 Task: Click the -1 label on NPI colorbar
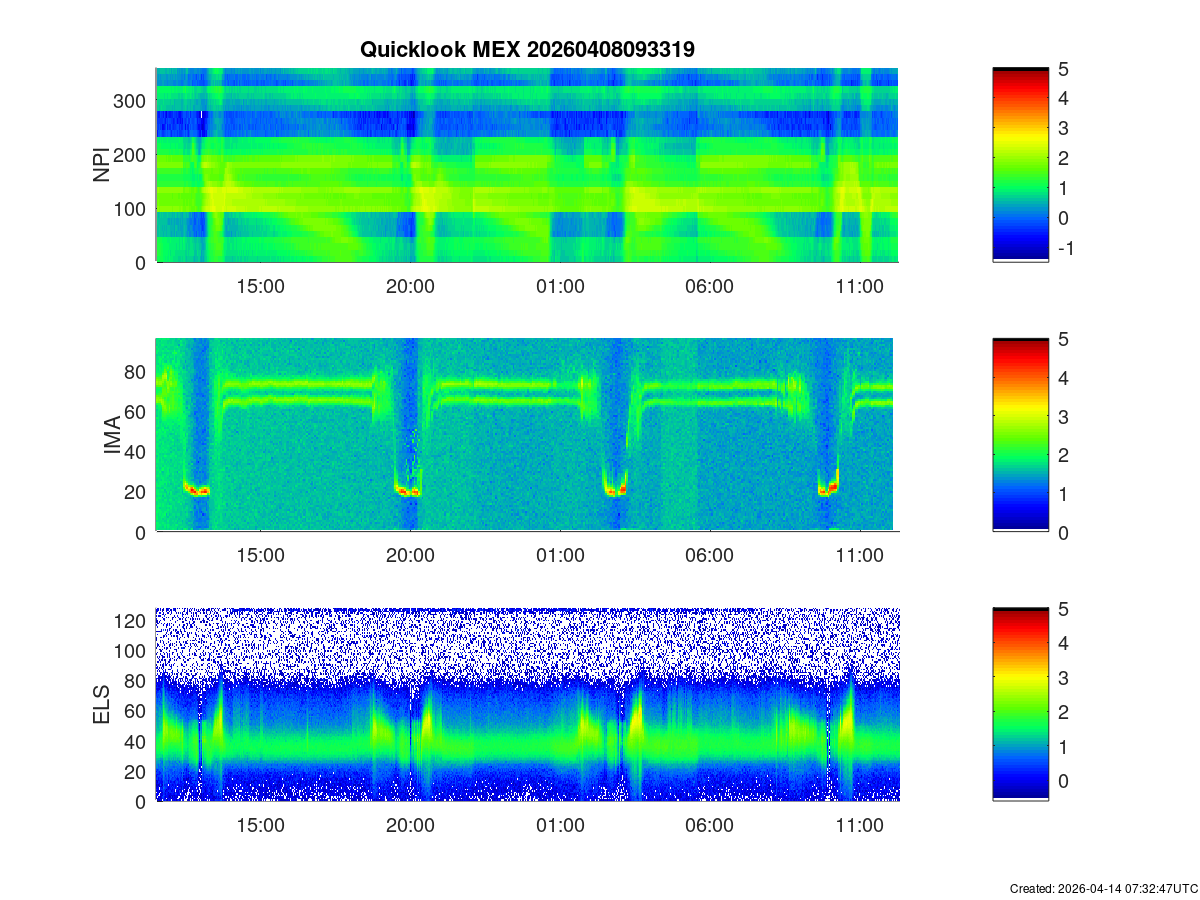(1064, 248)
